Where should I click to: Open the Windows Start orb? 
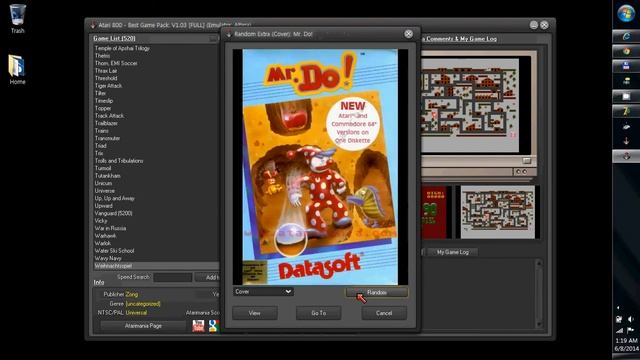[x=626, y=13]
